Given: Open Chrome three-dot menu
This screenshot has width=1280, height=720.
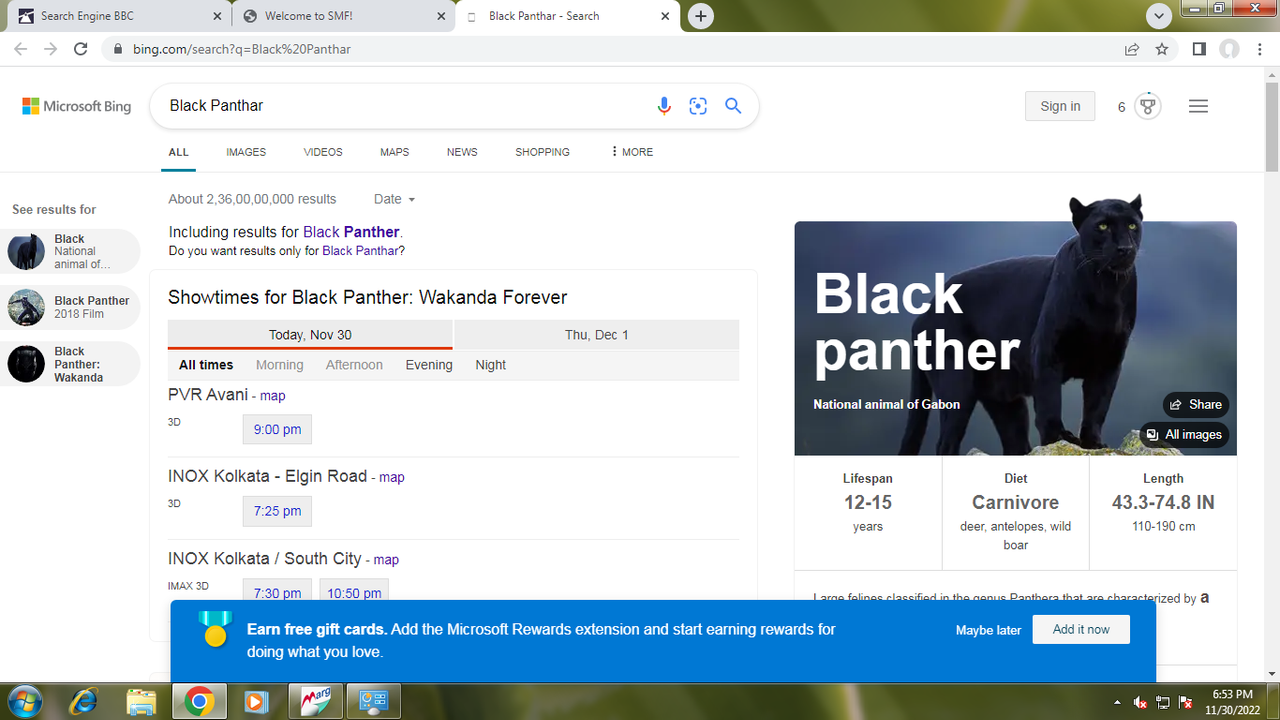Looking at the screenshot, I should [x=1260, y=49].
